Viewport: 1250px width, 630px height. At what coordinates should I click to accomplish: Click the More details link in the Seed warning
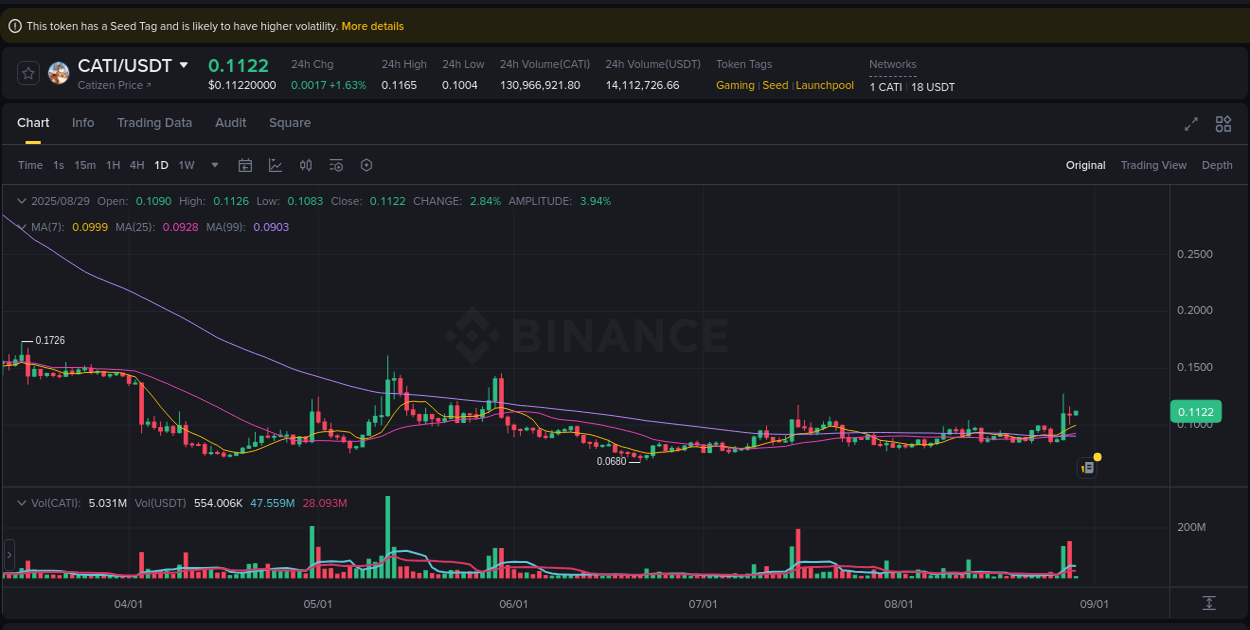[x=372, y=26]
